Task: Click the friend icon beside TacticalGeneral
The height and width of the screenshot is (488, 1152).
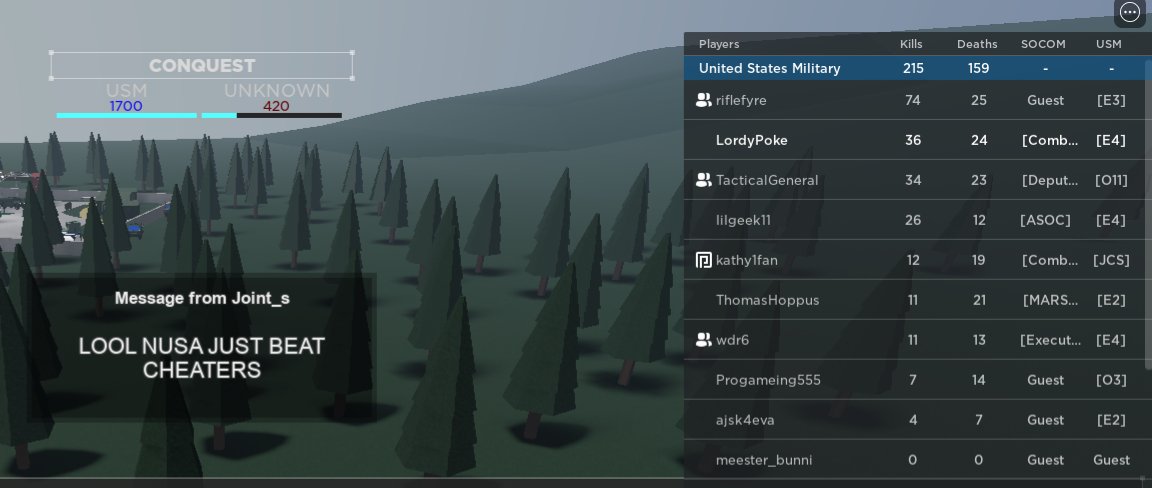Action: coord(703,180)
